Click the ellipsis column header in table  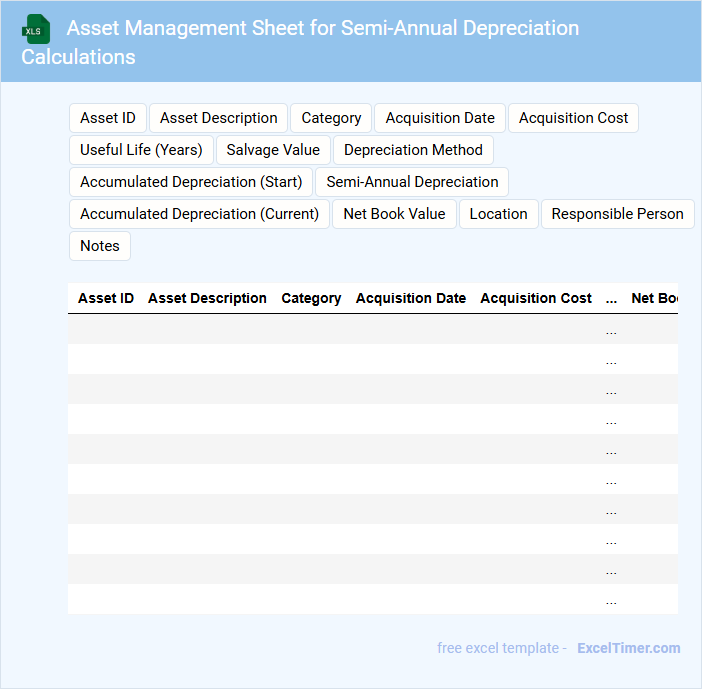[611, 298]
